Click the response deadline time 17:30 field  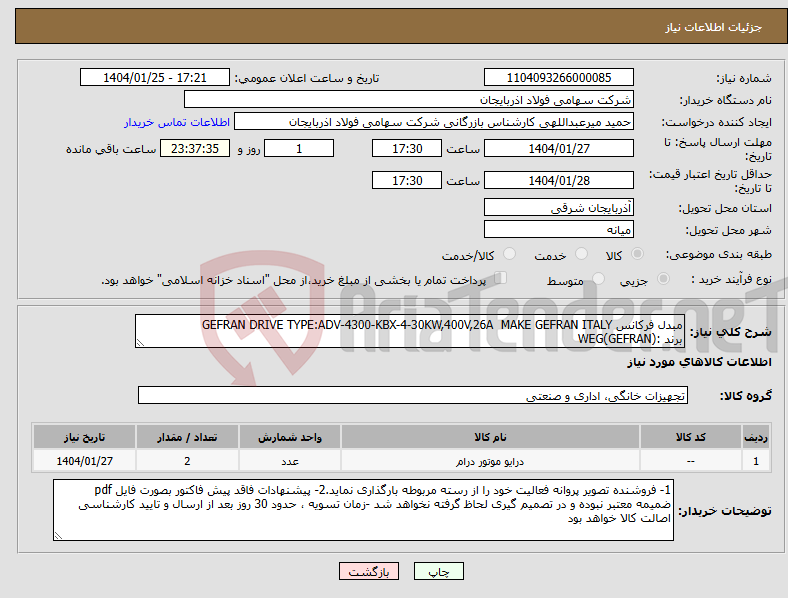(x=407, y=148)
